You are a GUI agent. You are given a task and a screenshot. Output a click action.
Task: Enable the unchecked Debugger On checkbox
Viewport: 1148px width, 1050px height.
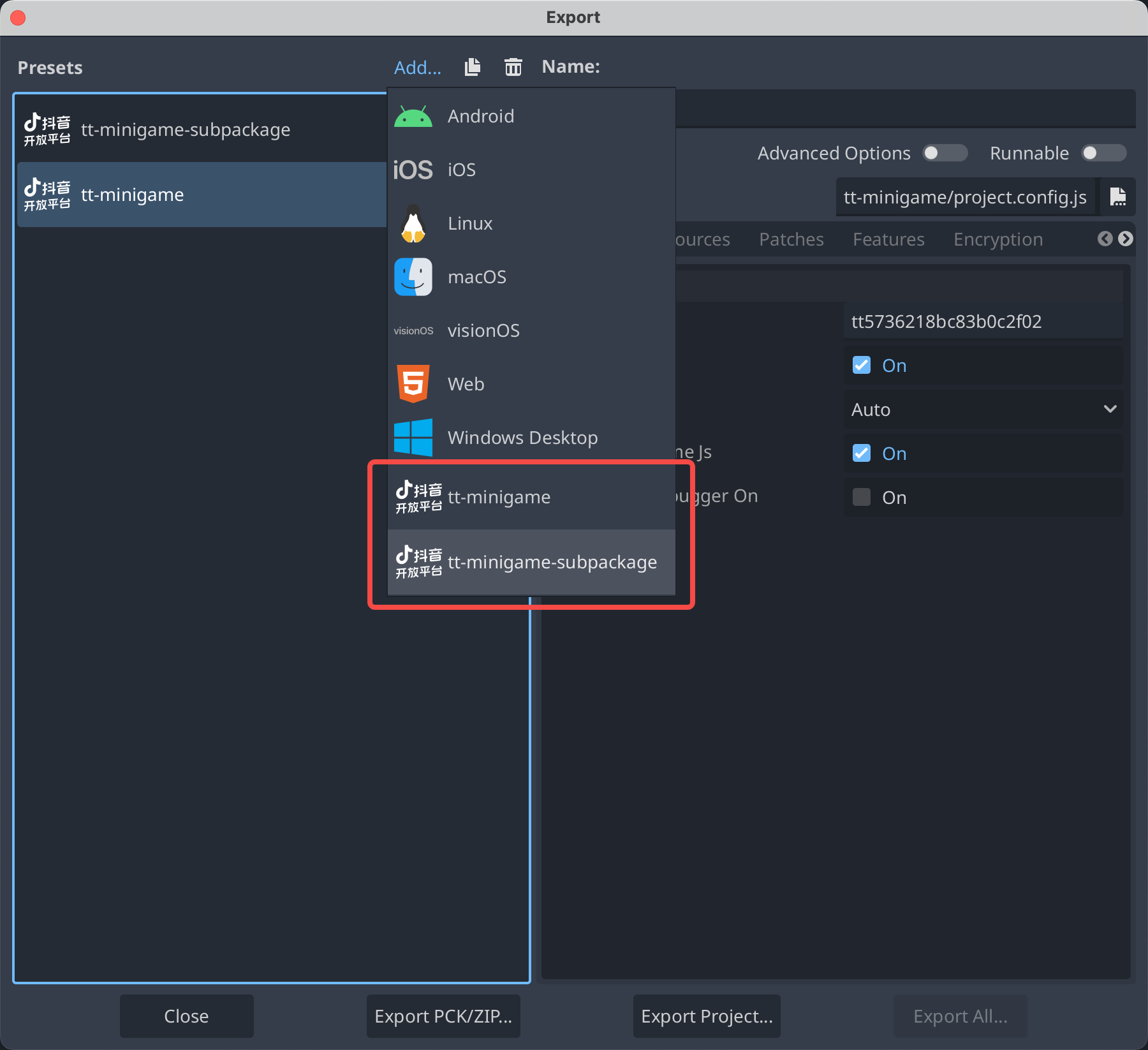[x=862, y=497]
